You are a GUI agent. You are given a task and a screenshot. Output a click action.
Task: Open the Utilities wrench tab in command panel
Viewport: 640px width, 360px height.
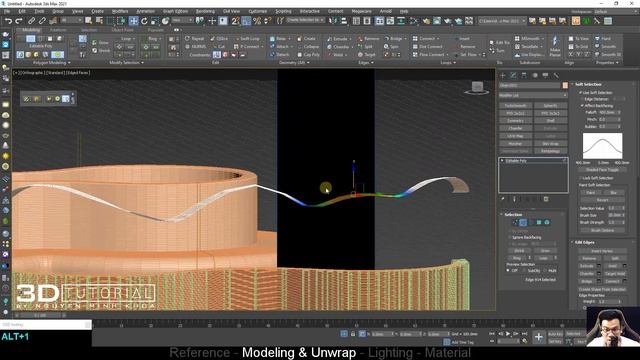click(x=556, y=76)
